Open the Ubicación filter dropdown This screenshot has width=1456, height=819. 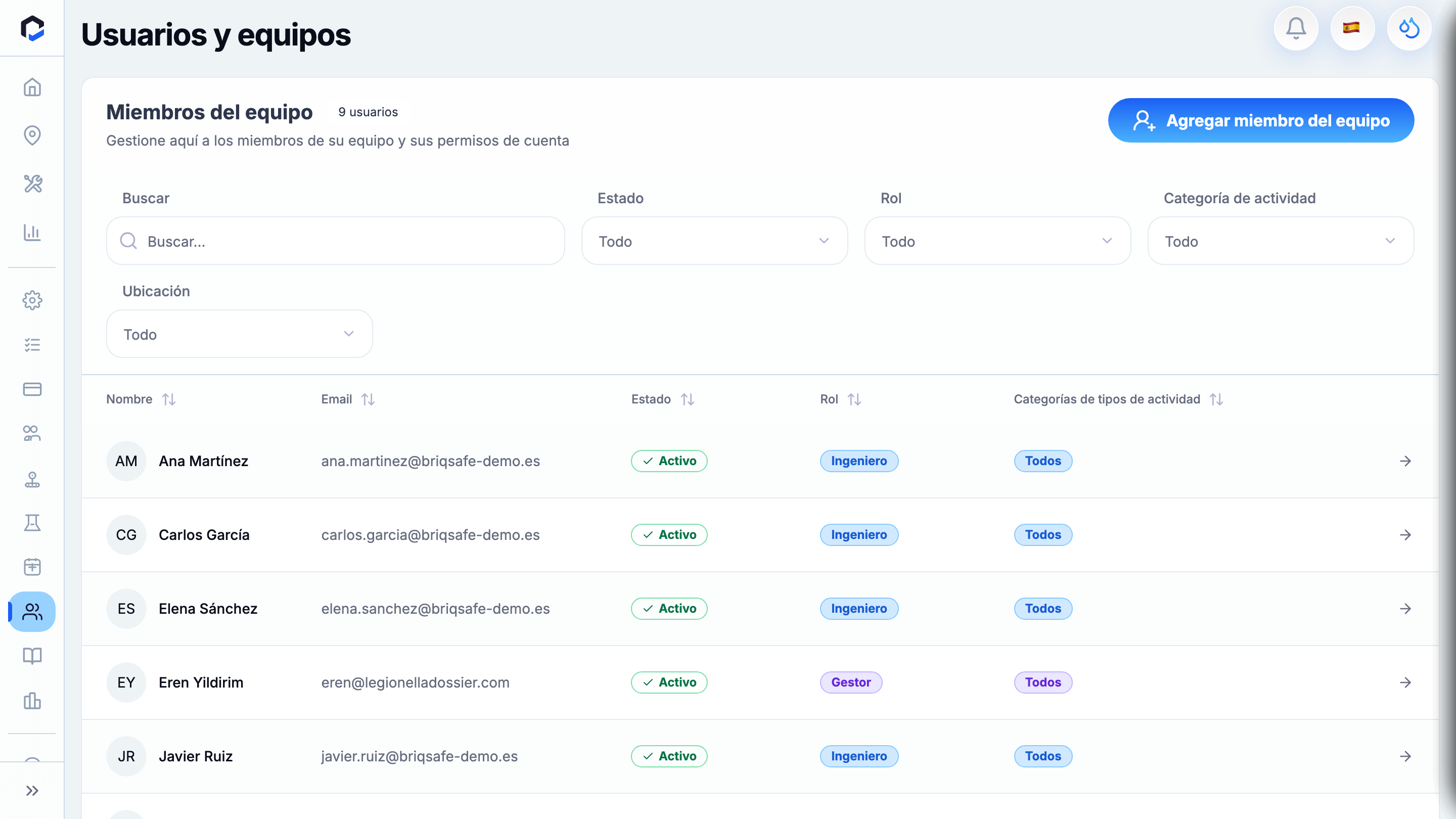[240, 334]
